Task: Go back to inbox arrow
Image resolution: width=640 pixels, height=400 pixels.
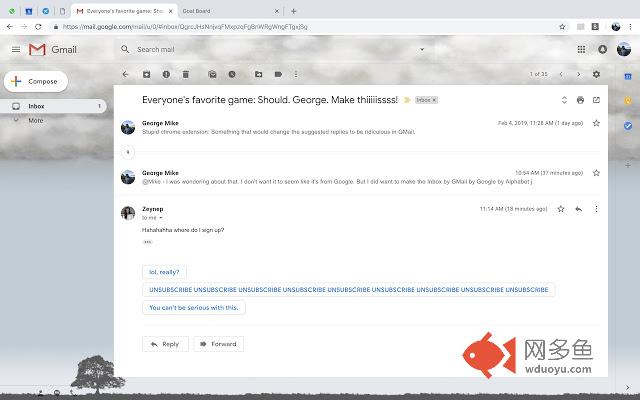Action: [x=125, y=74]
